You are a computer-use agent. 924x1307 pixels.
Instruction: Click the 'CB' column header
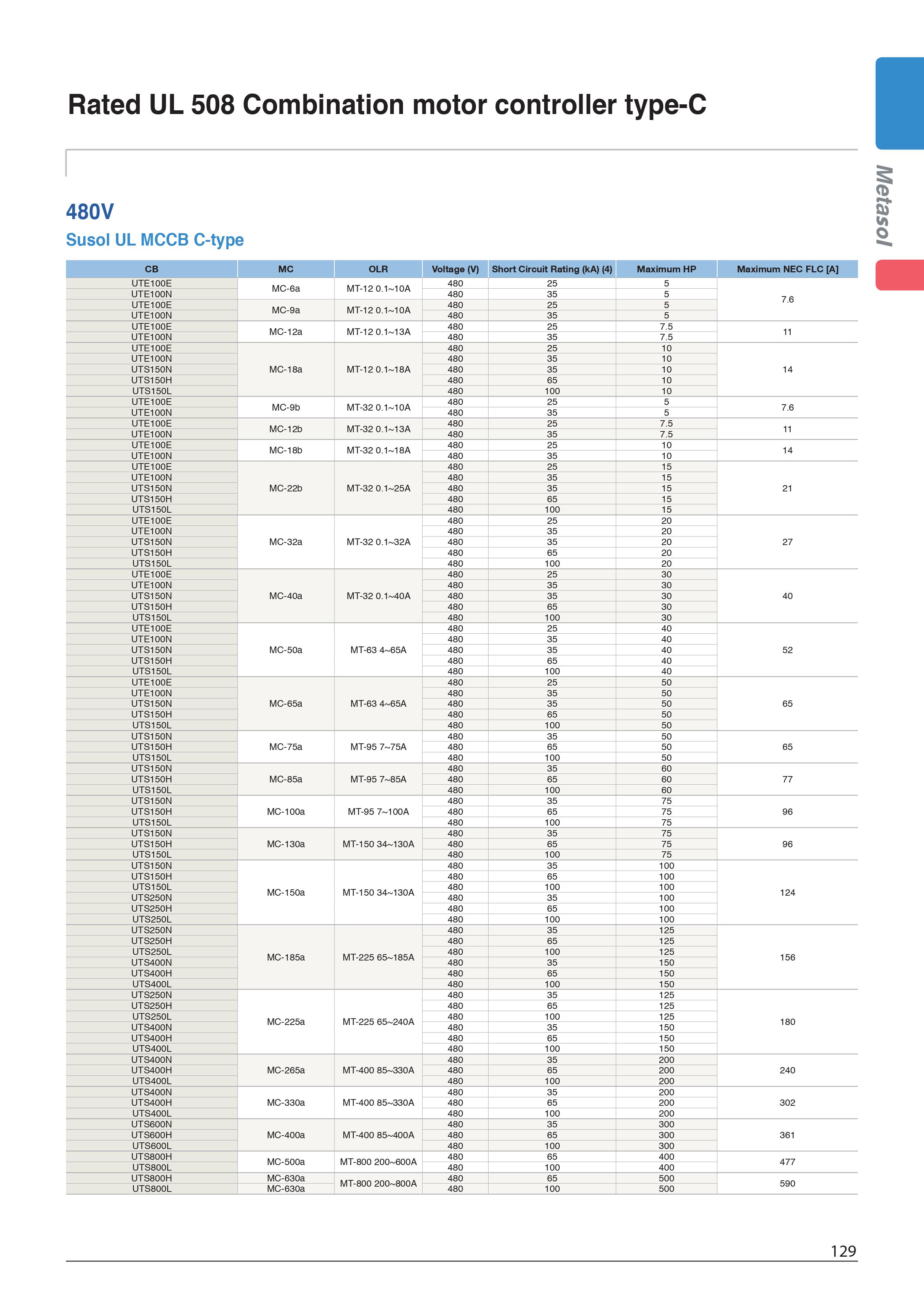coord(152,269)
